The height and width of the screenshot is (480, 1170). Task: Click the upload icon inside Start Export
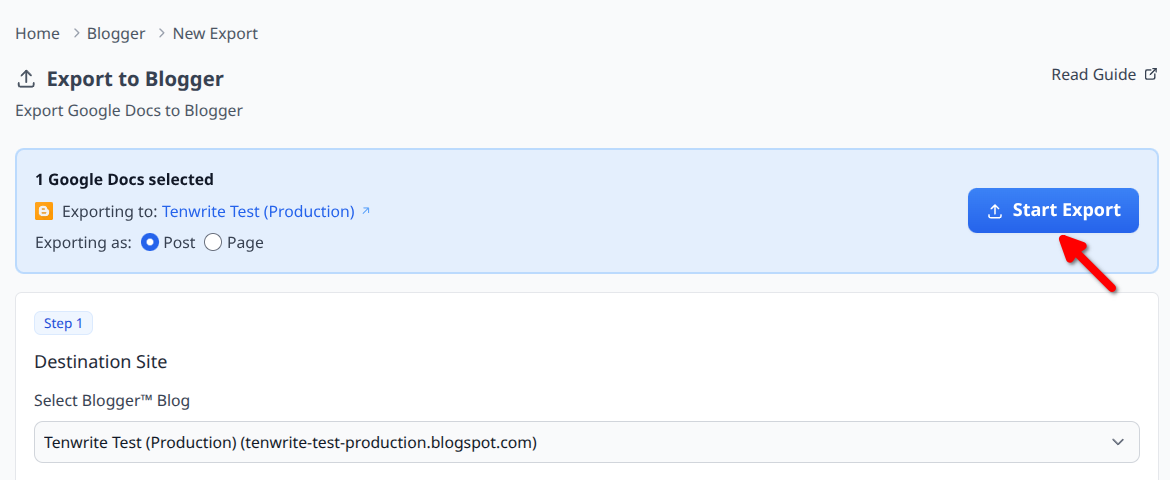[995, 211]
